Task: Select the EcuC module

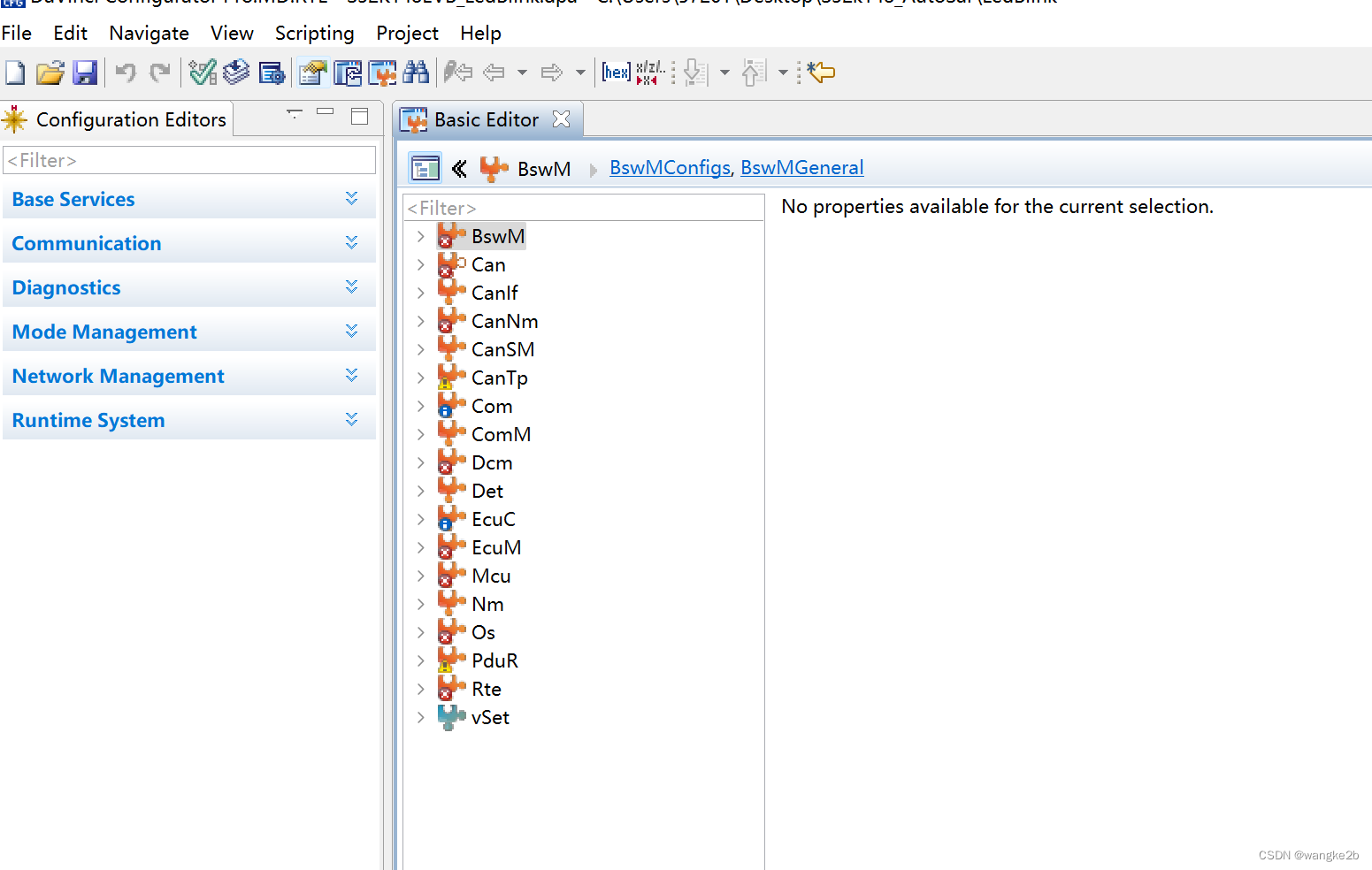Action: click(x=494, y=519)
